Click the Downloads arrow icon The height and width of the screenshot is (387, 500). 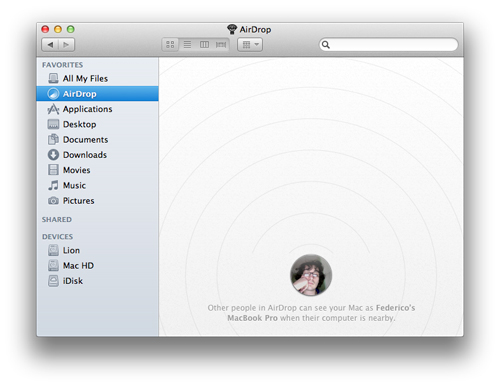[53, 155]
